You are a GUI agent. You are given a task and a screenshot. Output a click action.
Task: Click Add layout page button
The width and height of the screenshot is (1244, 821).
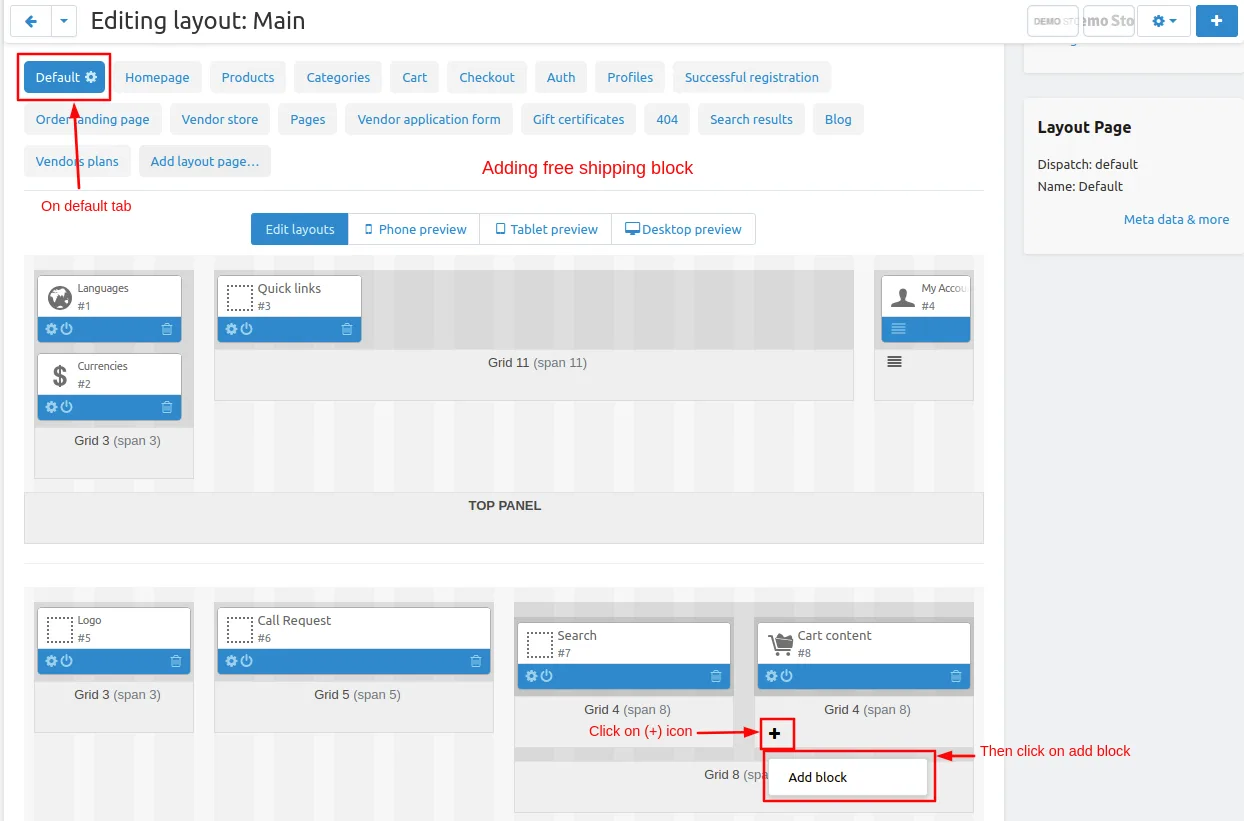(205, 161)
